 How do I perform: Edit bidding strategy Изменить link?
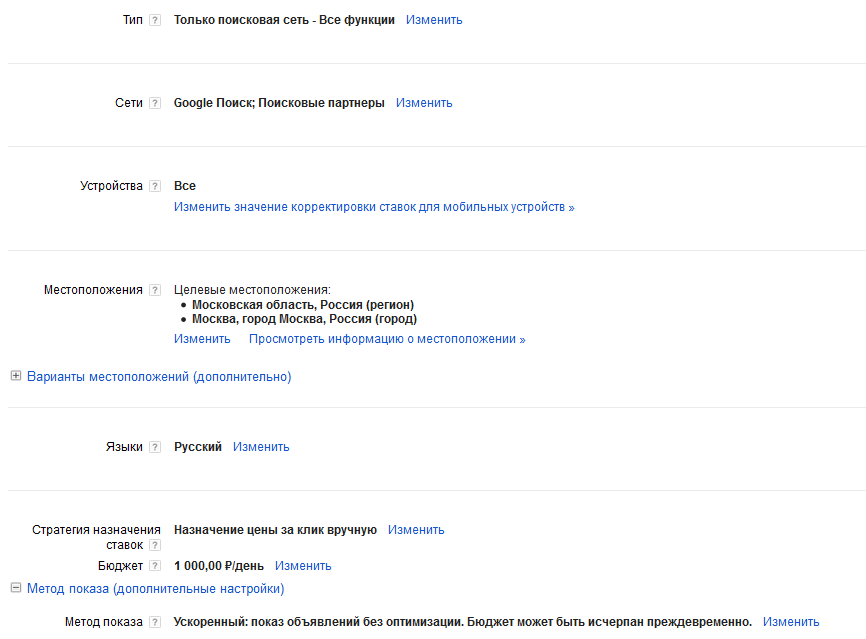pyautogui.click(x=416, y=530)
